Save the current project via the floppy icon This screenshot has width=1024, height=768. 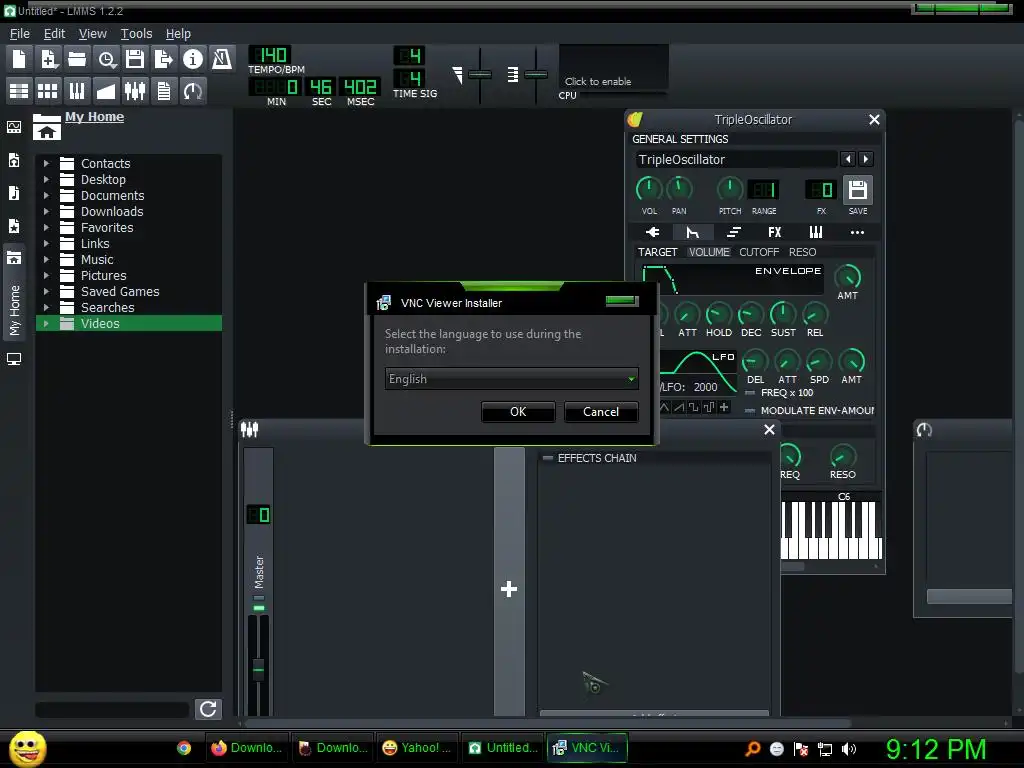click(x=135, y=59)
